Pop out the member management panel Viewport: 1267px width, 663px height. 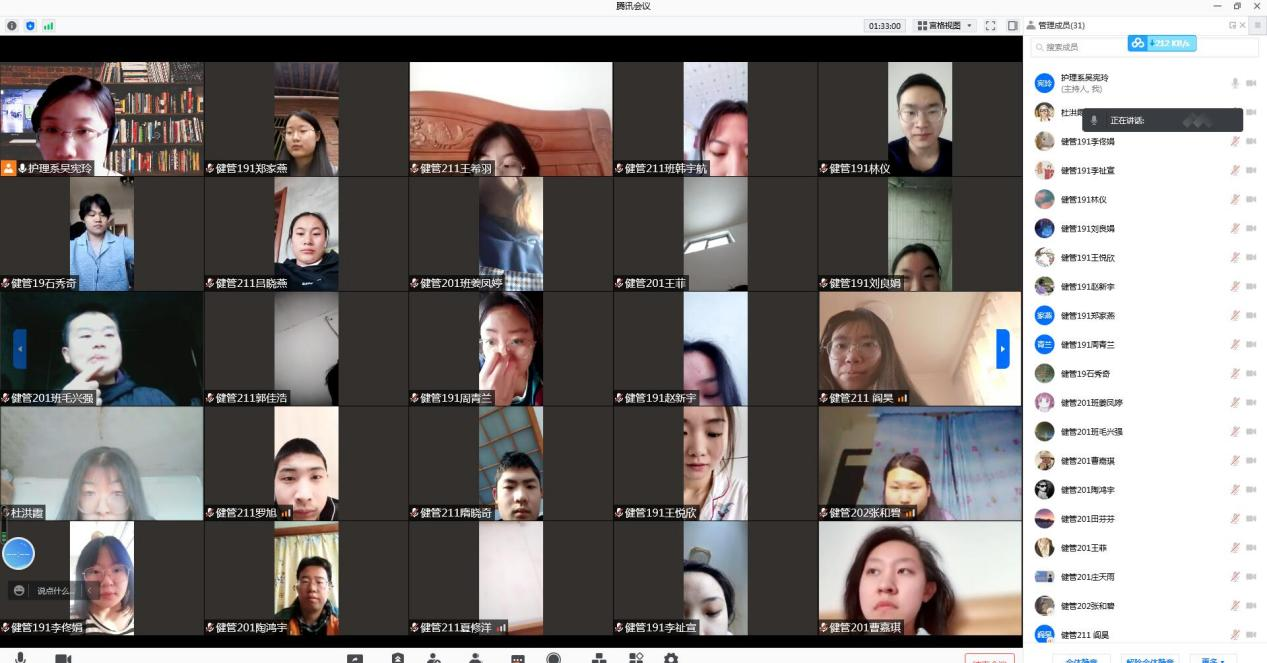[1233, 25]
